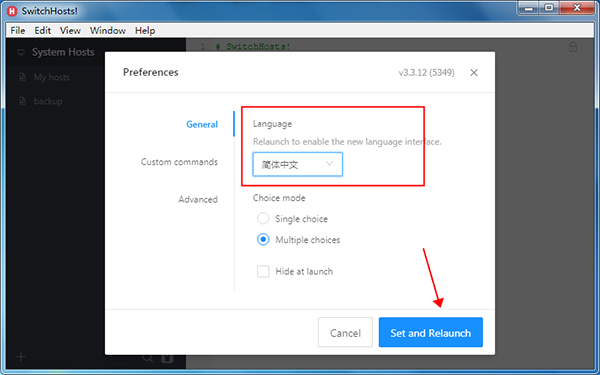
Task: Click the System Hosts monitor icon
Action: tap(21, 52)
